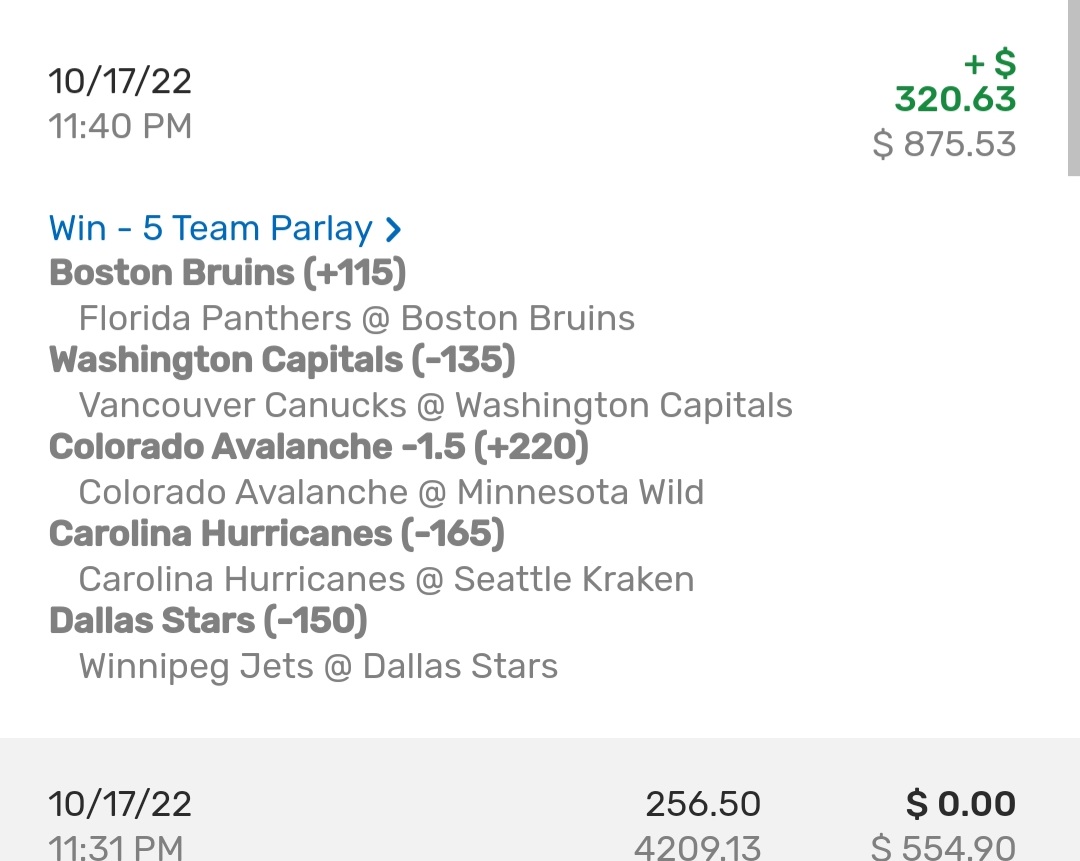
Task: Tap Vancouver Canucks @ Washington Capitals matchup
Action: click(x=435, y=405)
